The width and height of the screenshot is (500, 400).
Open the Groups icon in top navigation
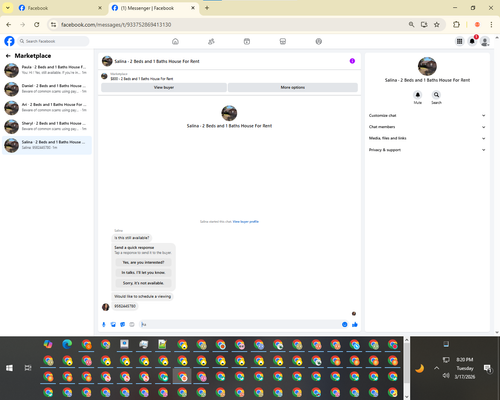(x=319, y=41)
